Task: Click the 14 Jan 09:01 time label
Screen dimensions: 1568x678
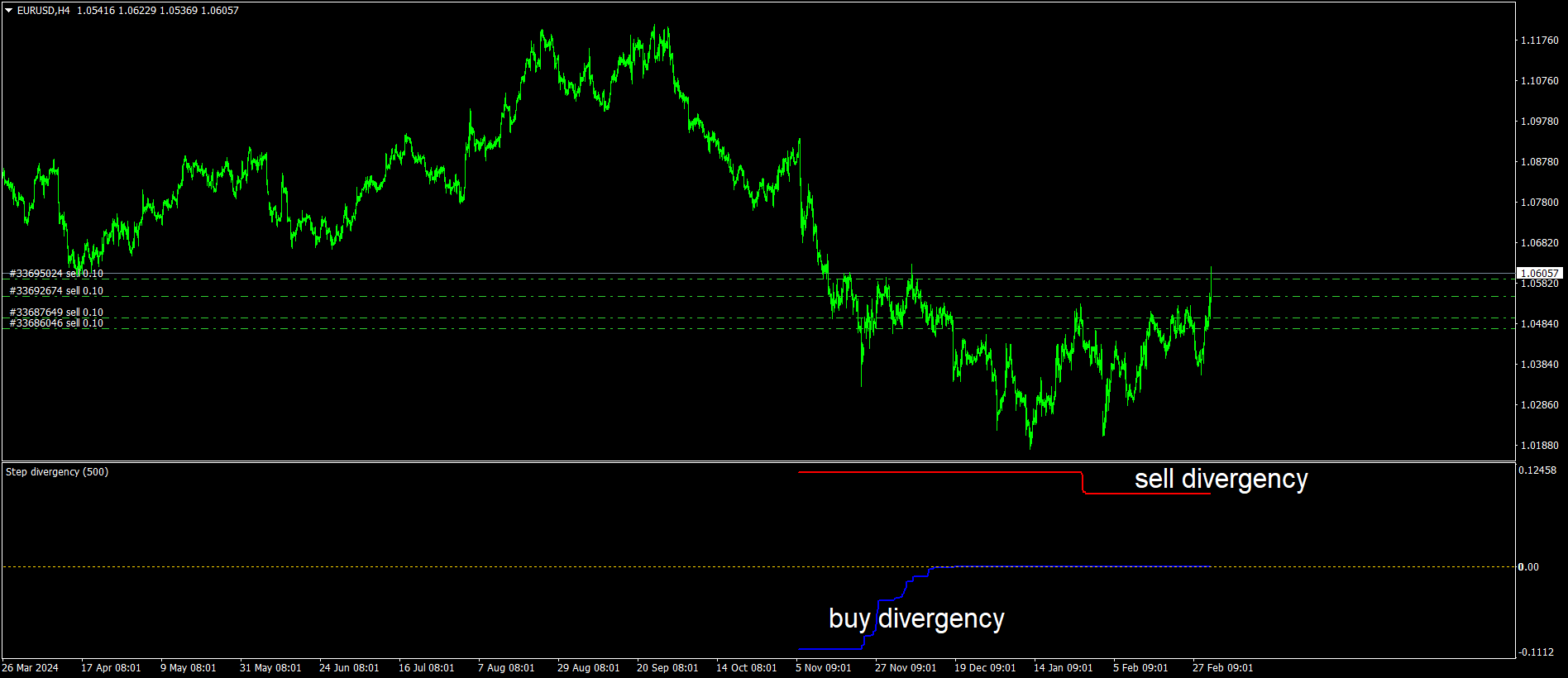Action: [1064, 668]
